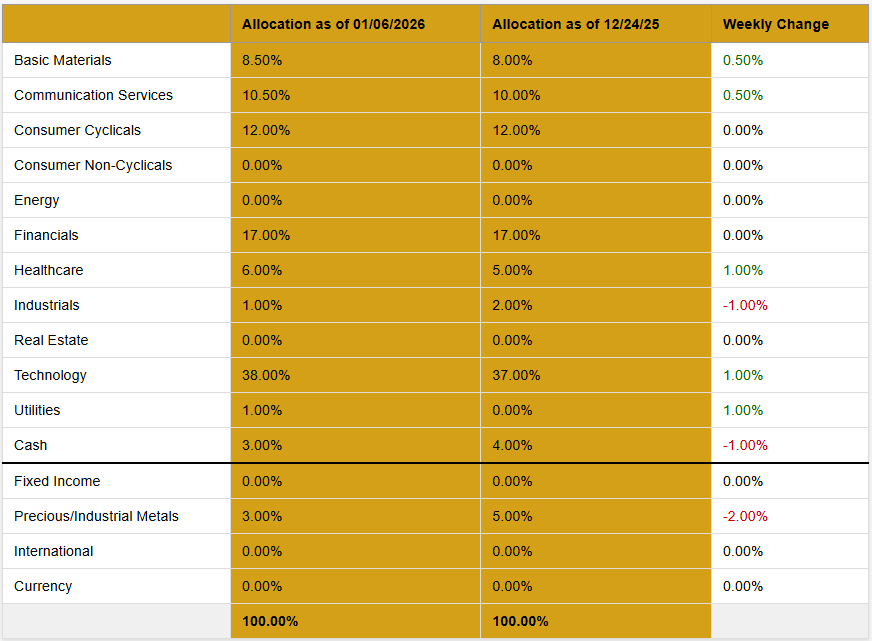Select the 'Cash' row label
The height and width of the screenshot is (641, 872).
click(31, 445)
